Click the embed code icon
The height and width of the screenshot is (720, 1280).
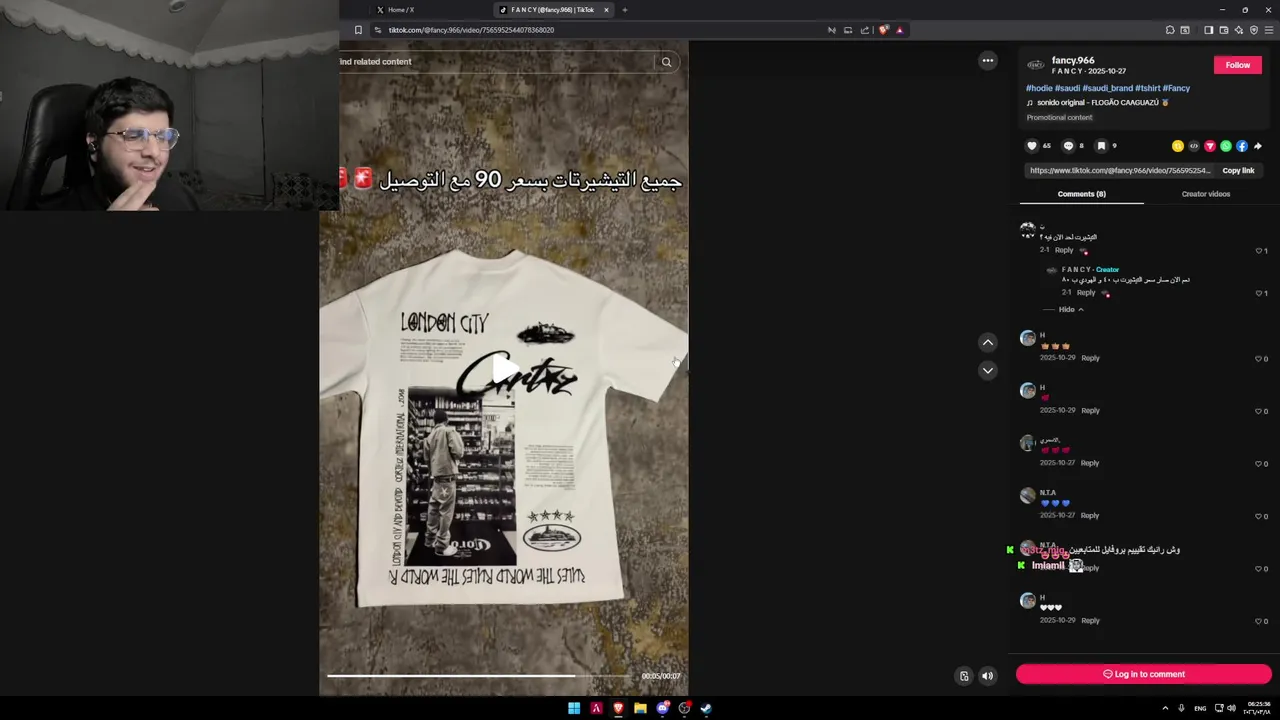[x=1194, y=146]
